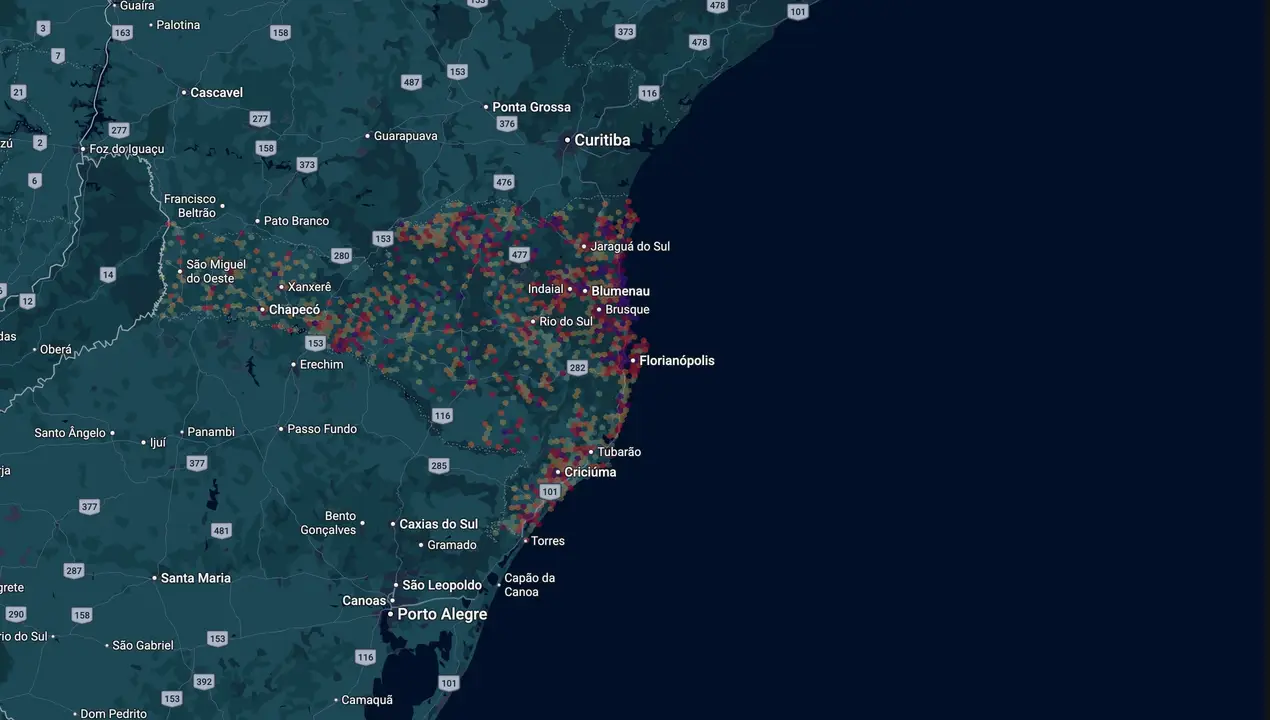The height and width of the screenshot is (720, 1270).
Task: Click the Guarapuava city label
Action: pyautogui.click(x=405, y=136)
